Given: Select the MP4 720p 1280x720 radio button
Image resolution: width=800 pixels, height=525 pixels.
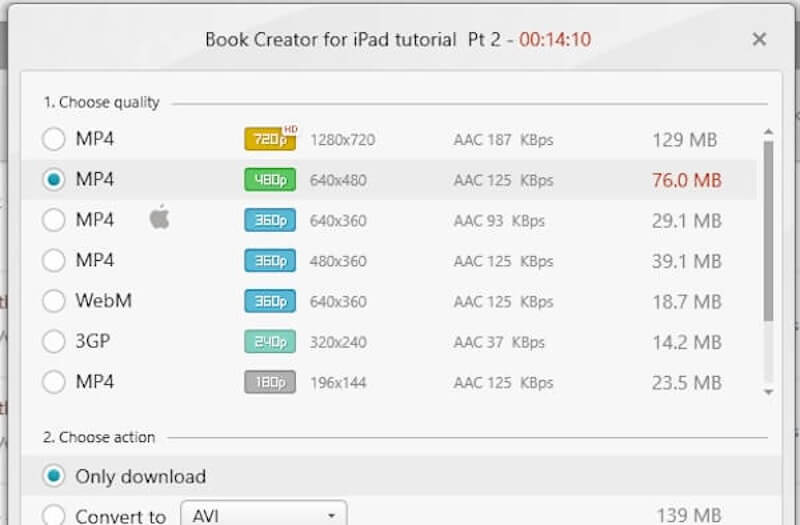Looking at the screenshot, I should pos(54,139).
